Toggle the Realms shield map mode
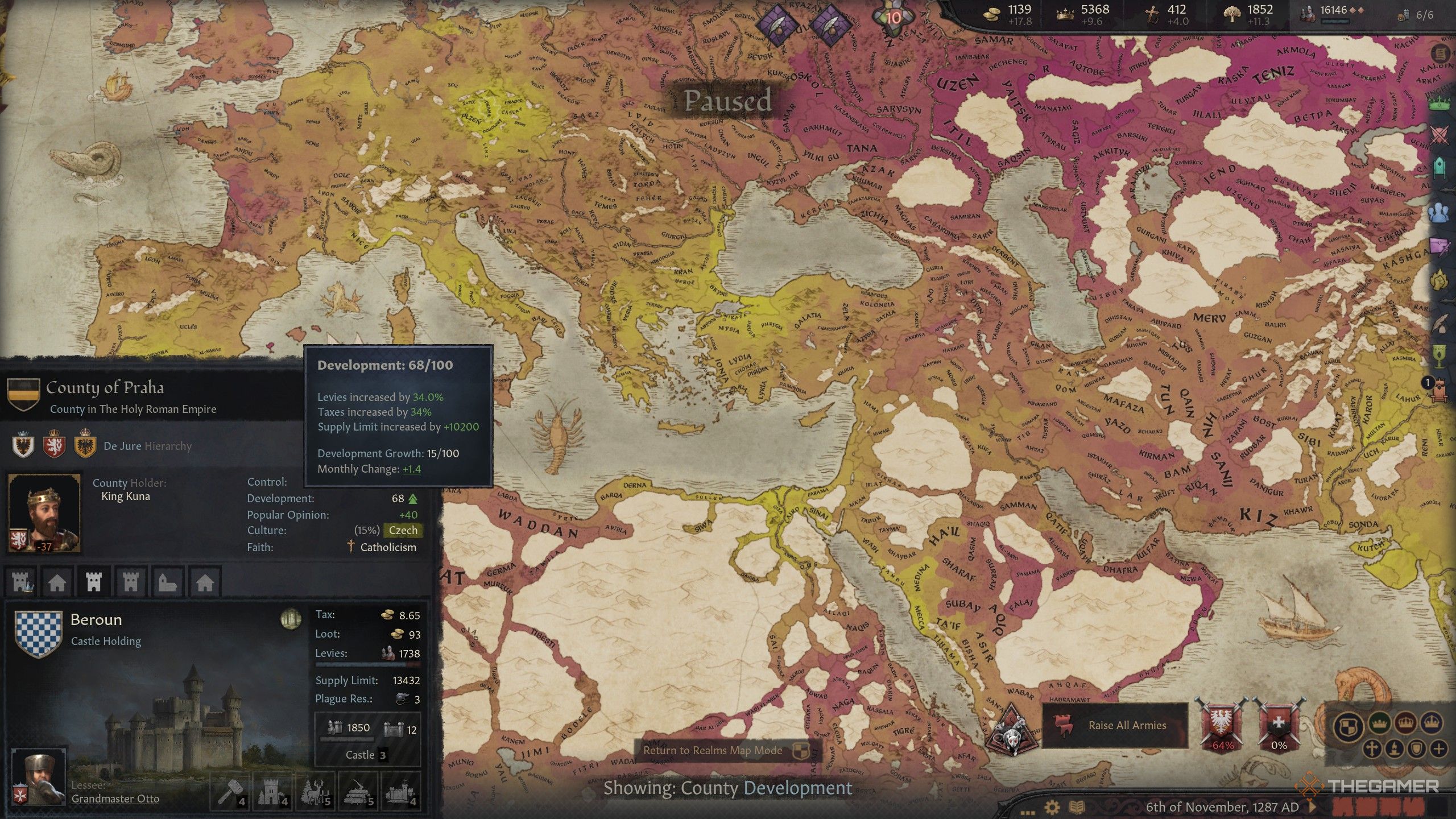This screenshot has height=819, width=1456. [1349, 726]
